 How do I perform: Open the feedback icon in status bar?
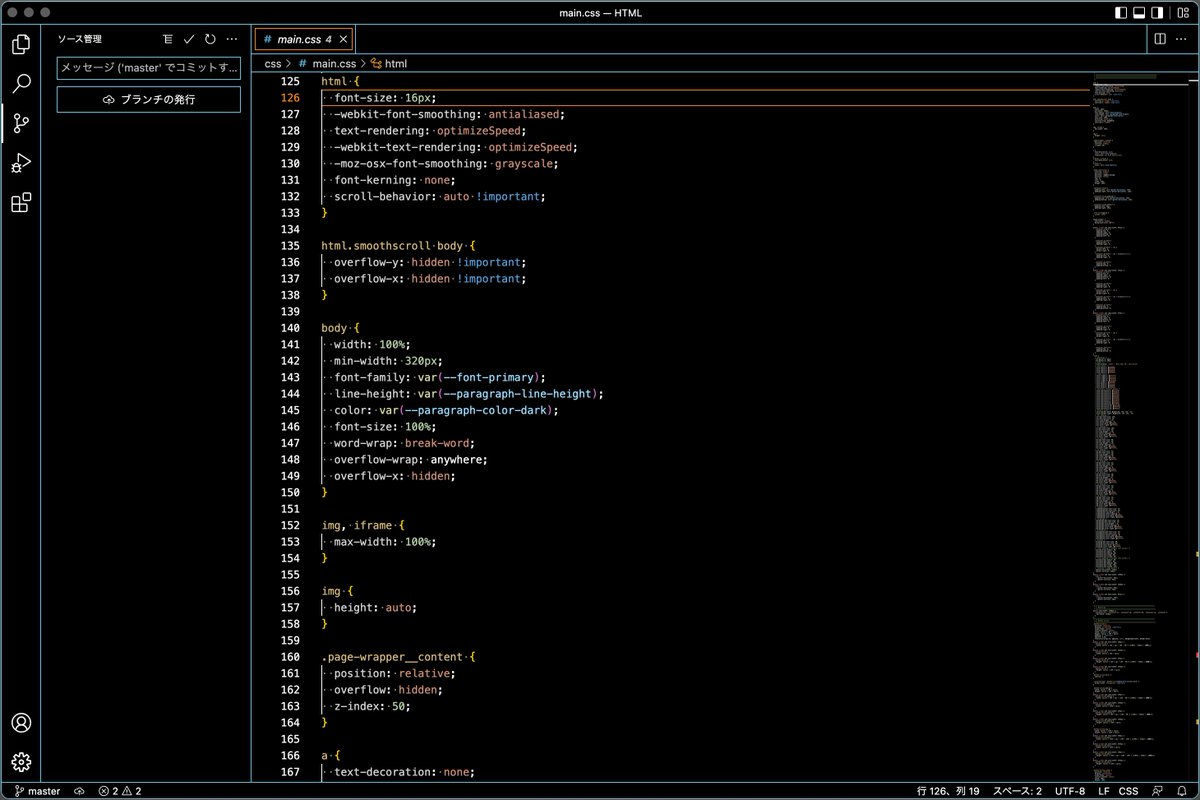(1157, 791)
